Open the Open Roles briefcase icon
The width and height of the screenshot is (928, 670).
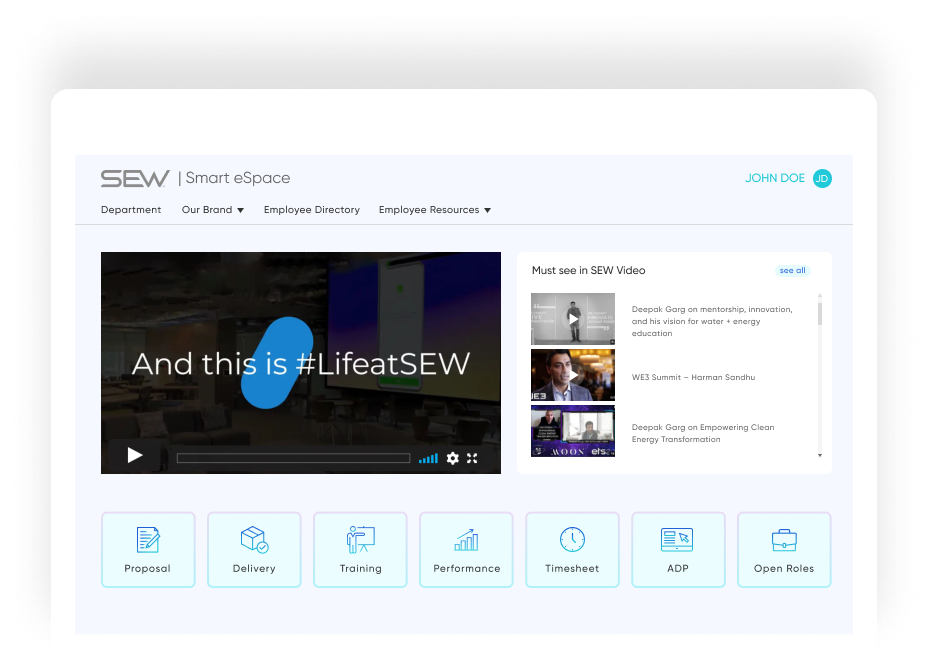tap(784, 540)
